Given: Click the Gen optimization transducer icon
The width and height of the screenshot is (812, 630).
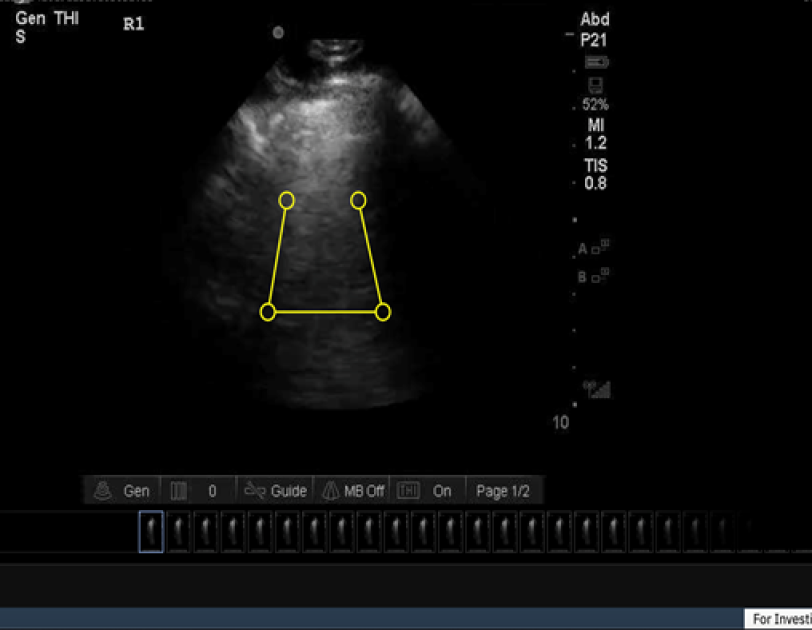Looking at the screenshot, I should pyautogui.click(x=103, y=490).
